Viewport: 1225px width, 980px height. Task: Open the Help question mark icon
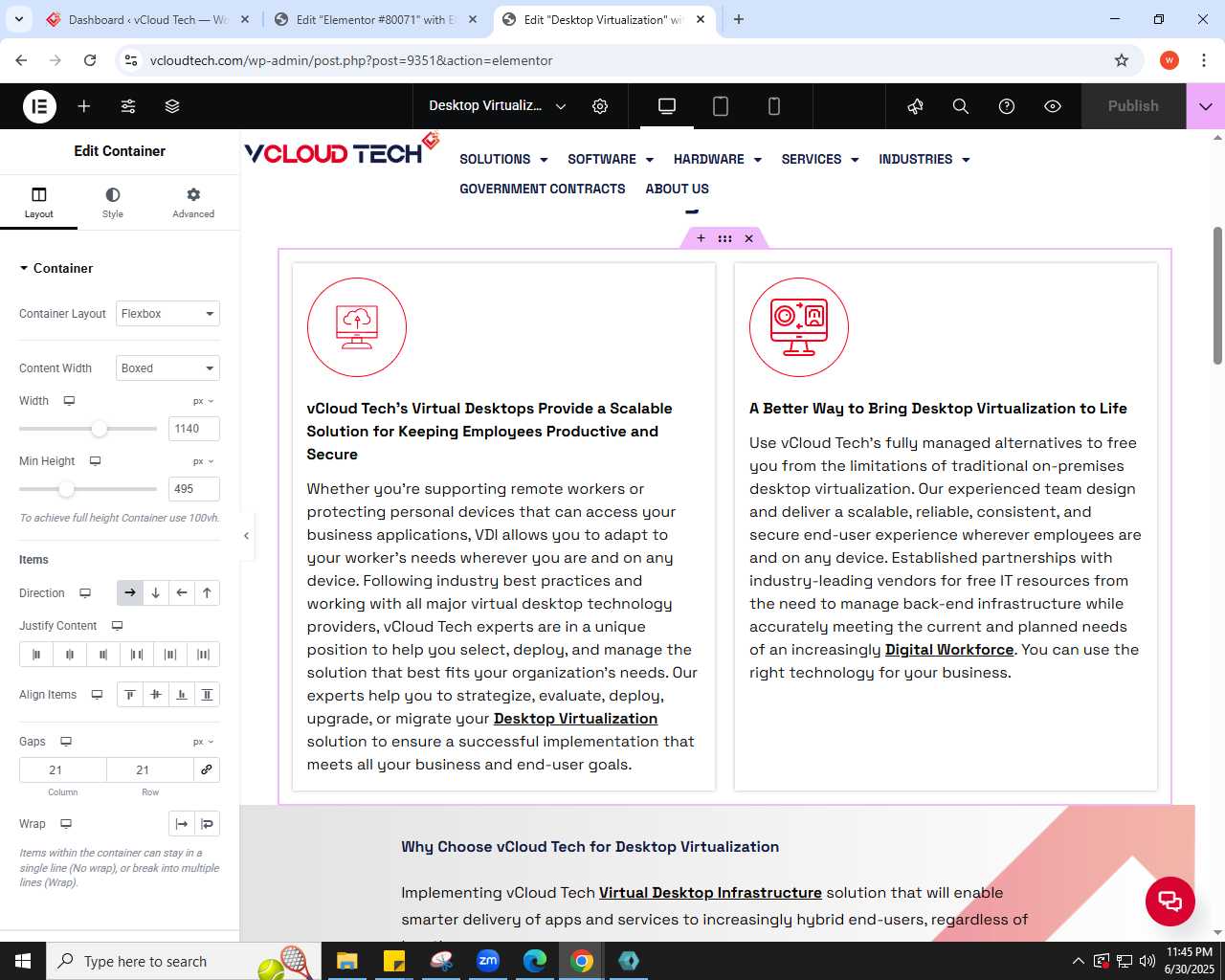[x=1007, y=106]
